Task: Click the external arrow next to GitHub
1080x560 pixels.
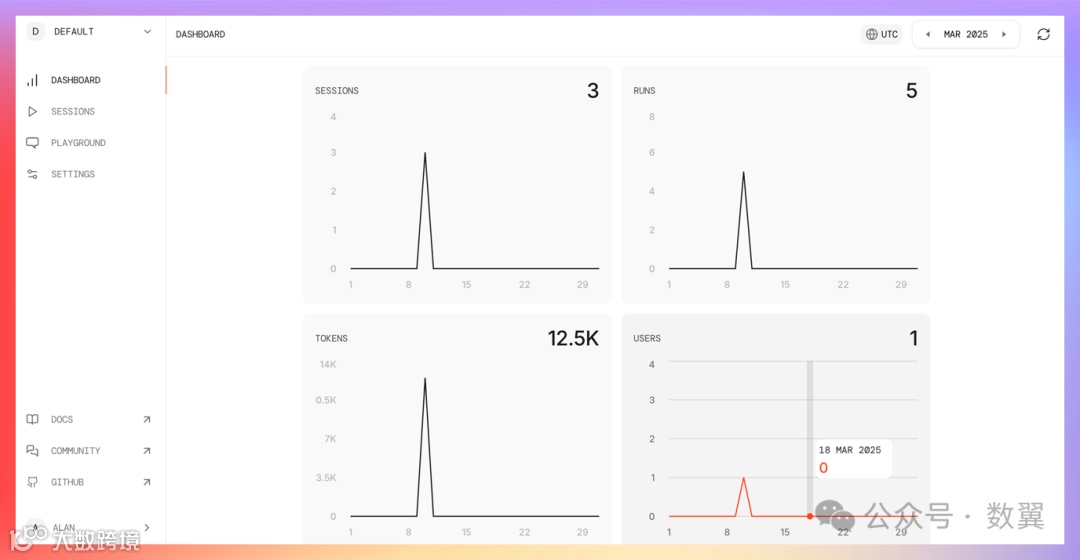Action: point(147,482)
